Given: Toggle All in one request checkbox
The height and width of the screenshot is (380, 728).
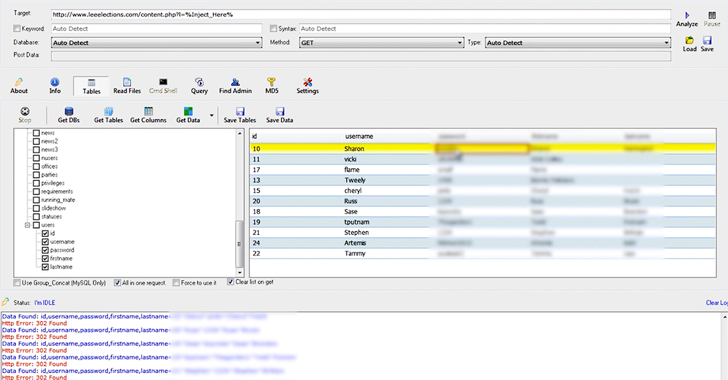Looking at the screenshot, I should (x=117, y=283).
